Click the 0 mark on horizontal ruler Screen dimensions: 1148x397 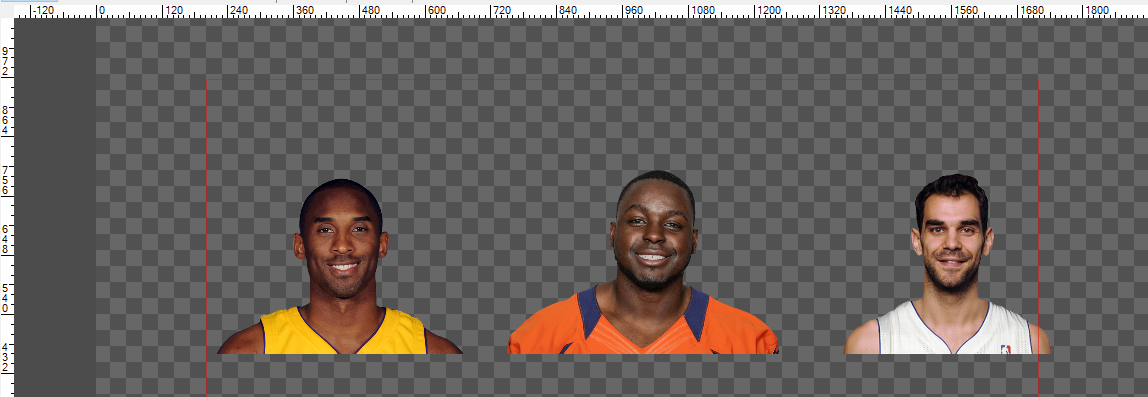tap(102, 10)
